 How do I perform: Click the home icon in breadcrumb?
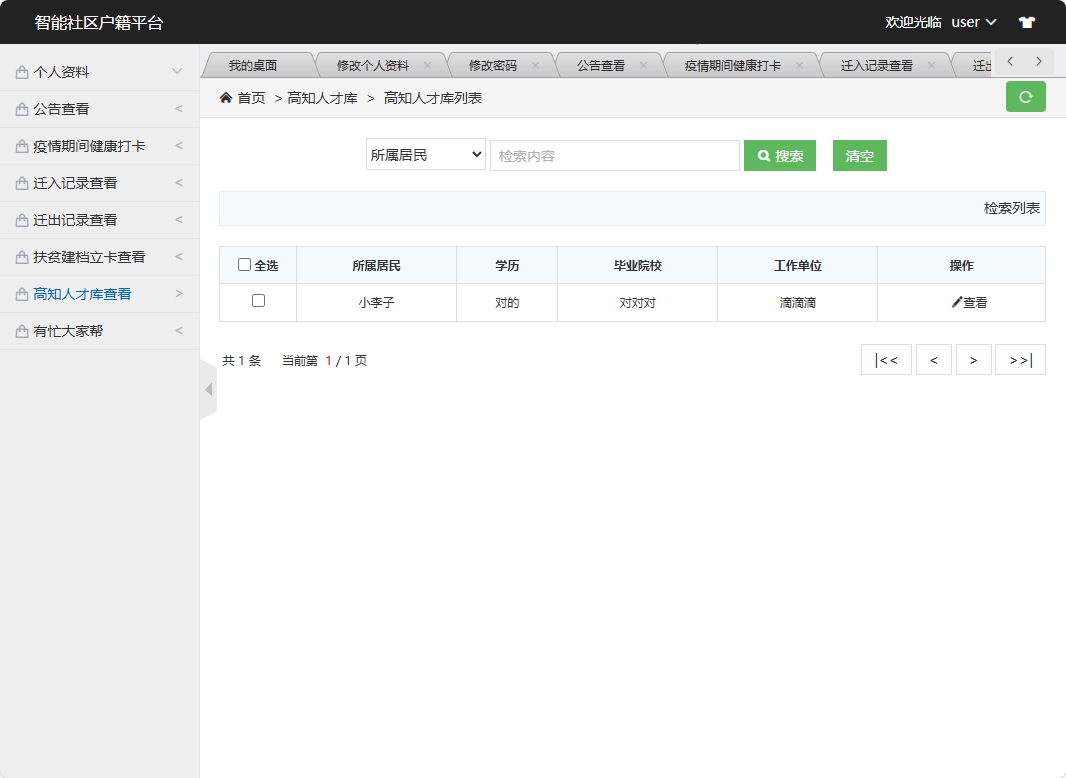225,98
